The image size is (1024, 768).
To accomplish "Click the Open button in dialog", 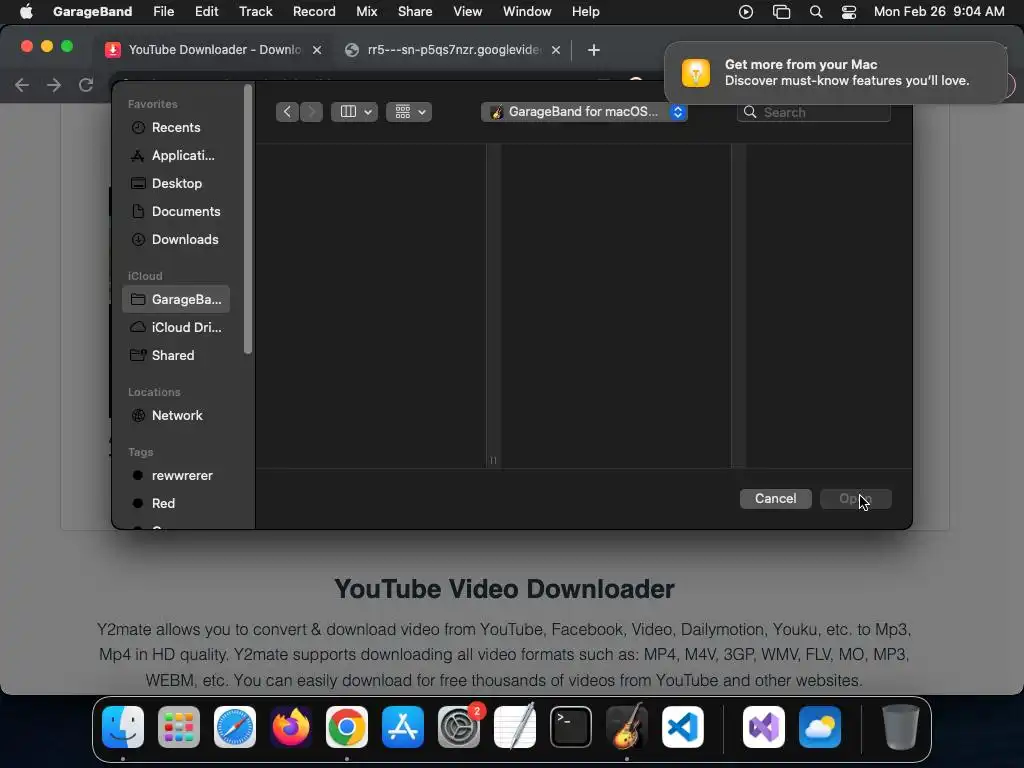I will point(856,498).
